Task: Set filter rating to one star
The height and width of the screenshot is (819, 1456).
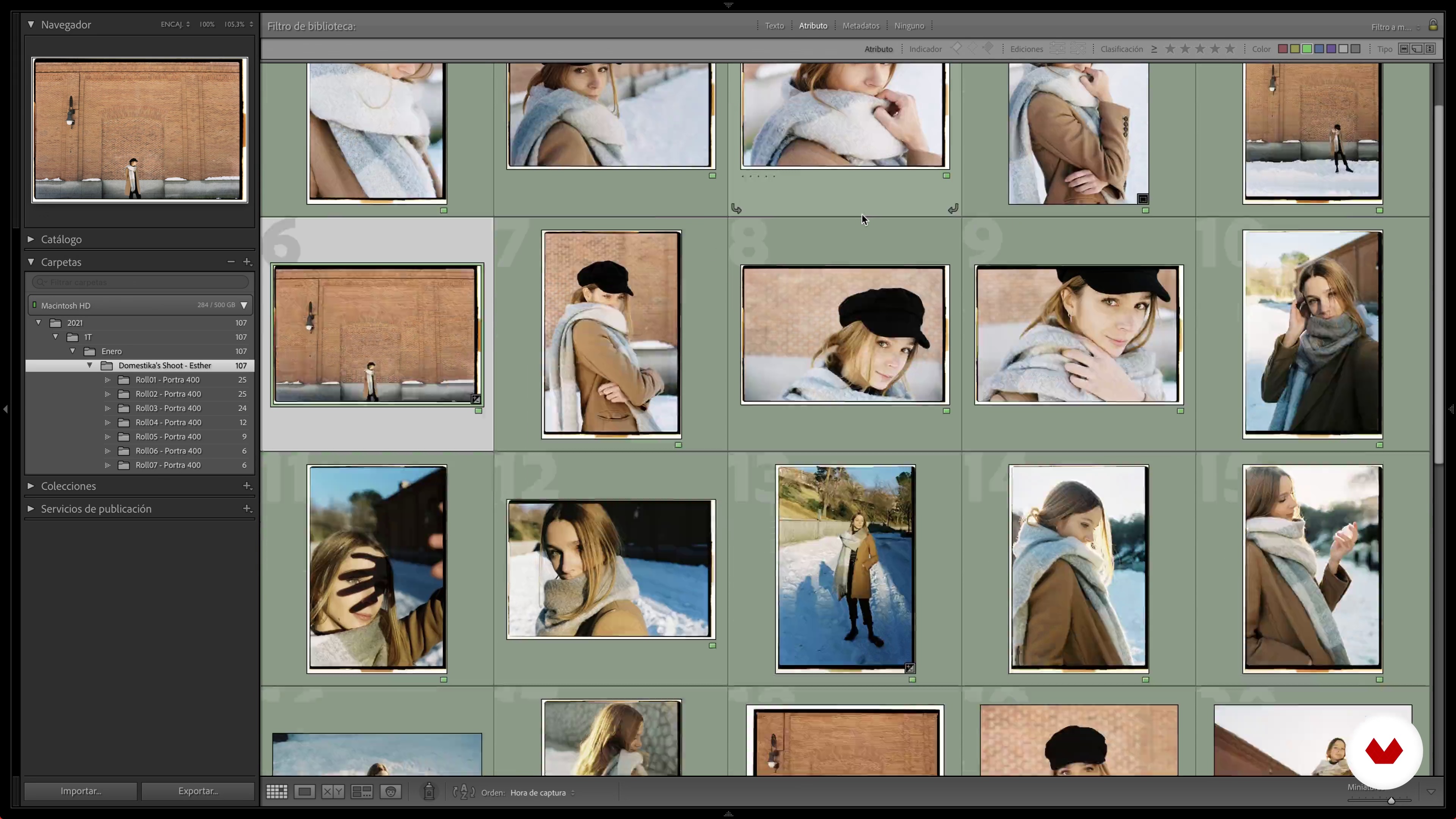Action: tap(1170, 49)
